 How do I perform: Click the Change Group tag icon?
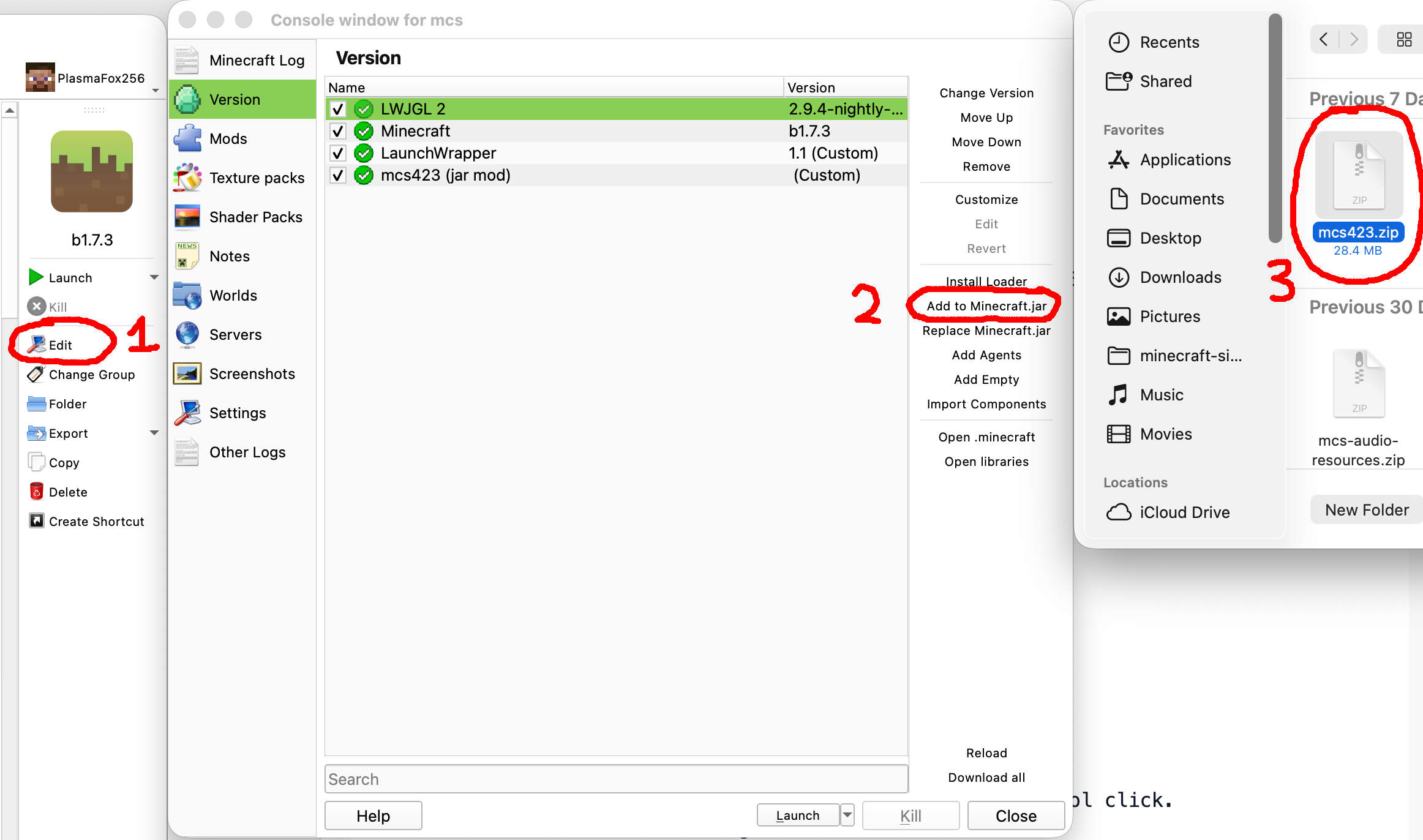tap(37, 373)
